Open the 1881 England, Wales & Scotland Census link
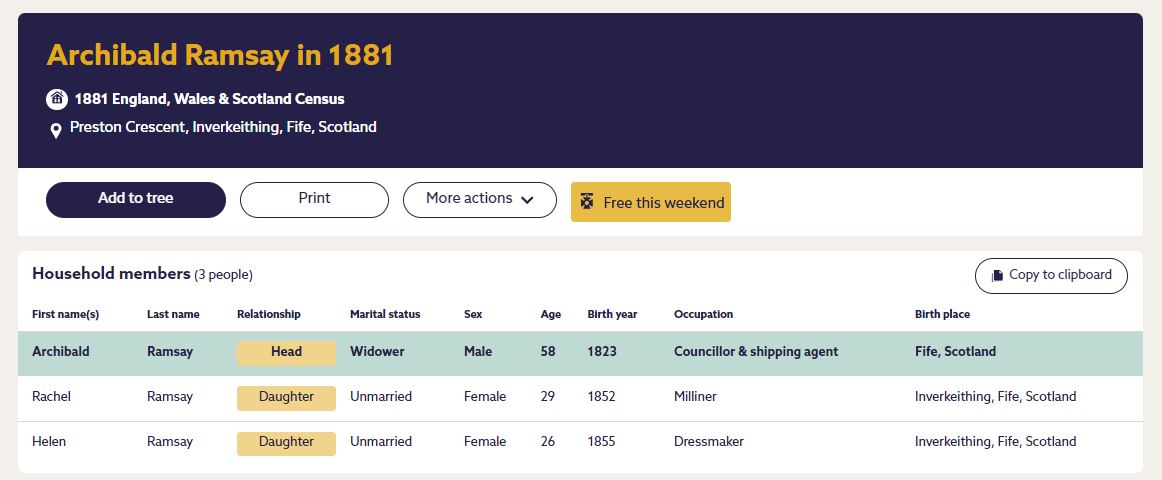1162x480 pixels. [209, 99]
